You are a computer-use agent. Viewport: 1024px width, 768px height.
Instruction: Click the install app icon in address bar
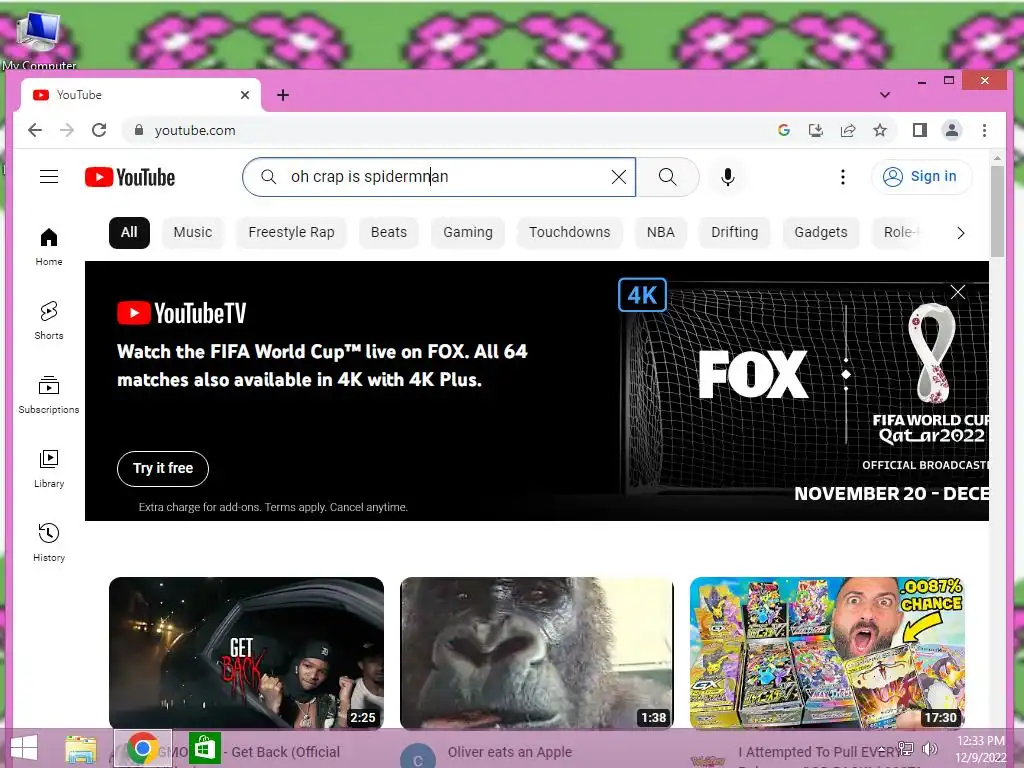(x=816, y=130)
